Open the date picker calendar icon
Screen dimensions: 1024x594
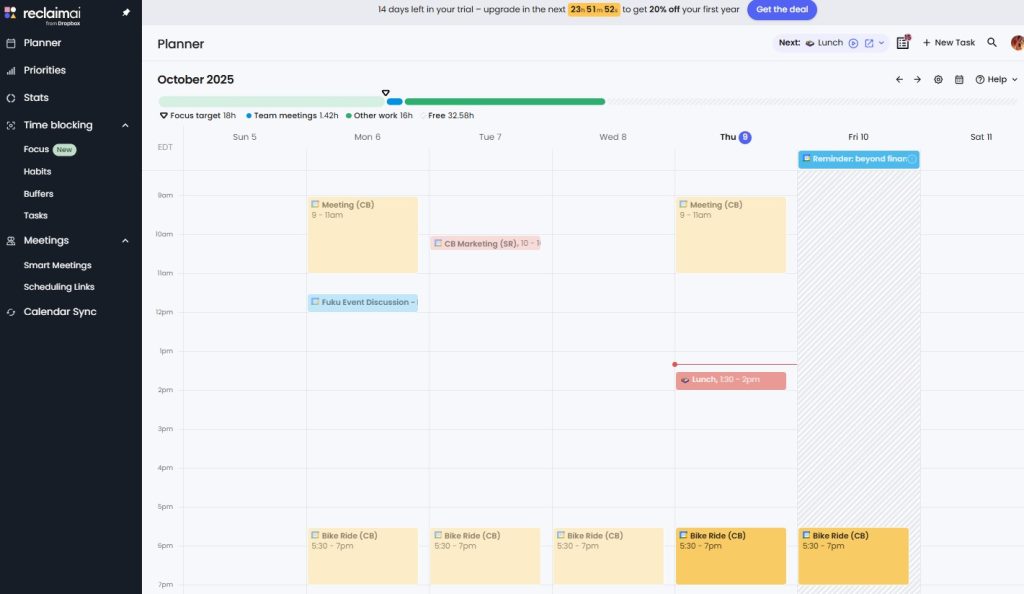coord(959,80)
